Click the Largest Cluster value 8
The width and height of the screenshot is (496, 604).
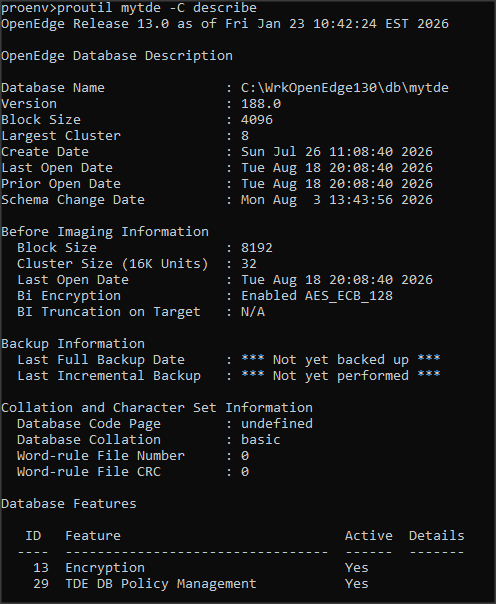click(x=245, y=136)
